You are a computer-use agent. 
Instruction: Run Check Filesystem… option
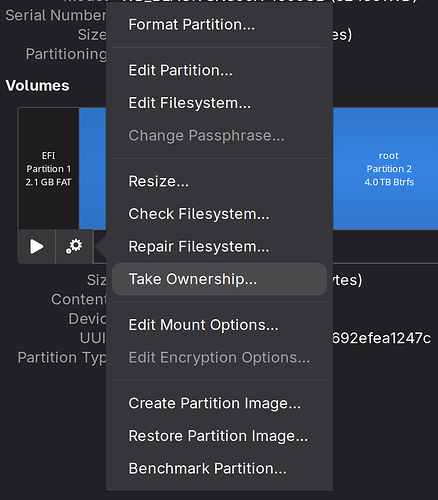point(219,214)
